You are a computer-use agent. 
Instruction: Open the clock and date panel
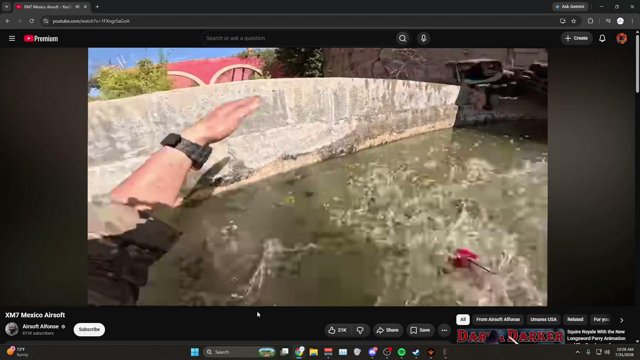624,352
